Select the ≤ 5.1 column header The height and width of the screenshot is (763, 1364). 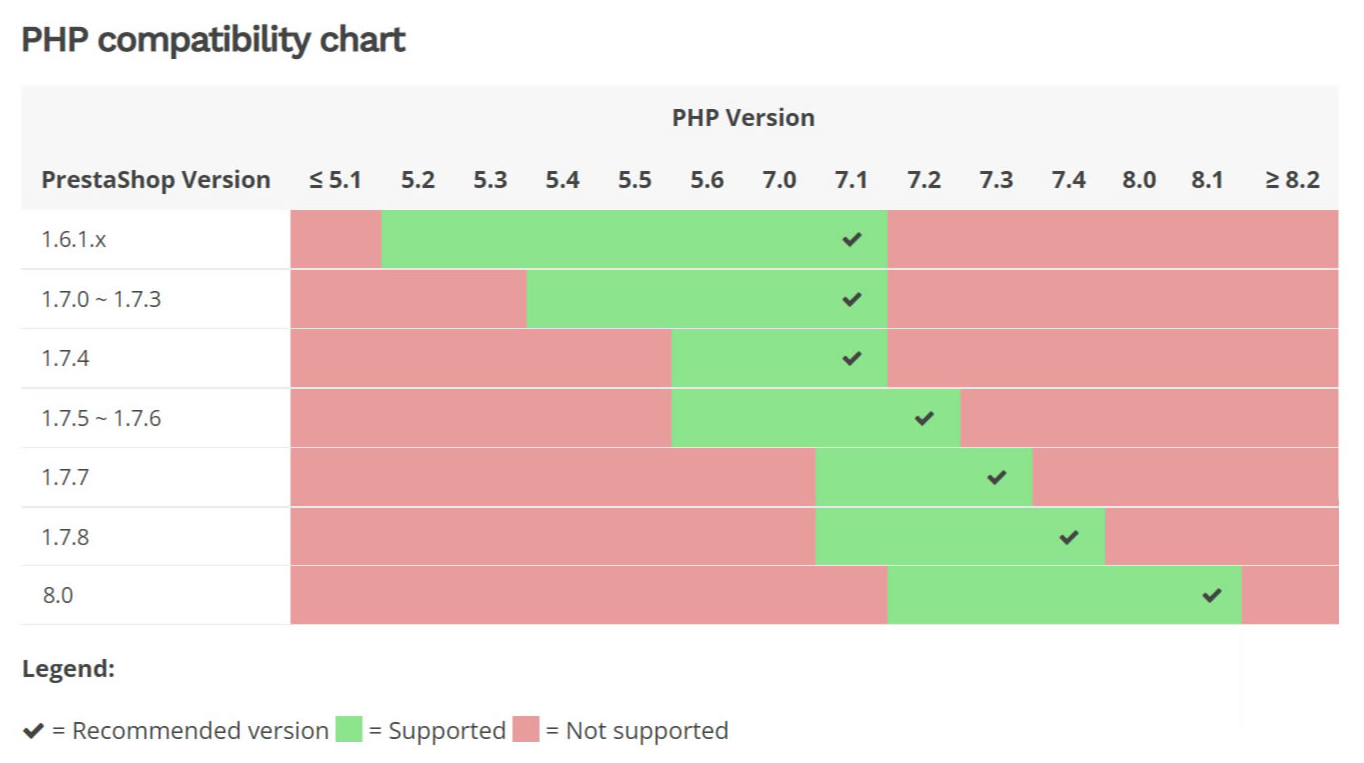click(x=335, y=180)
